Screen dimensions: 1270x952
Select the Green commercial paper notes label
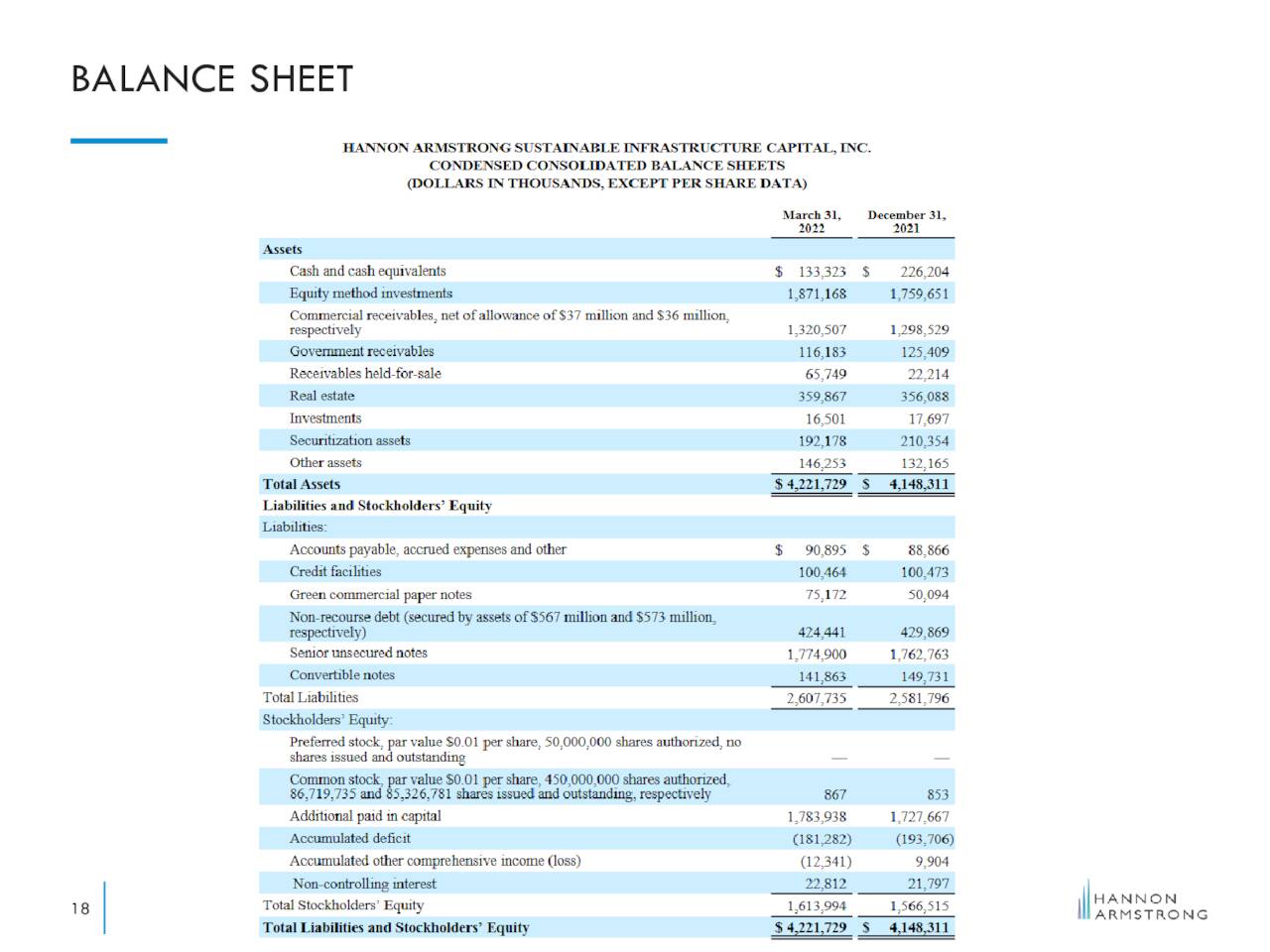(x=380, y=595)
